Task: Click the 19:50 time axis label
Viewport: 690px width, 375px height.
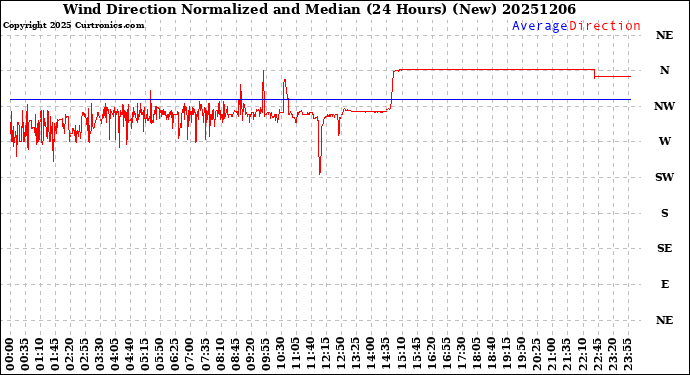Action: (521, 355)
